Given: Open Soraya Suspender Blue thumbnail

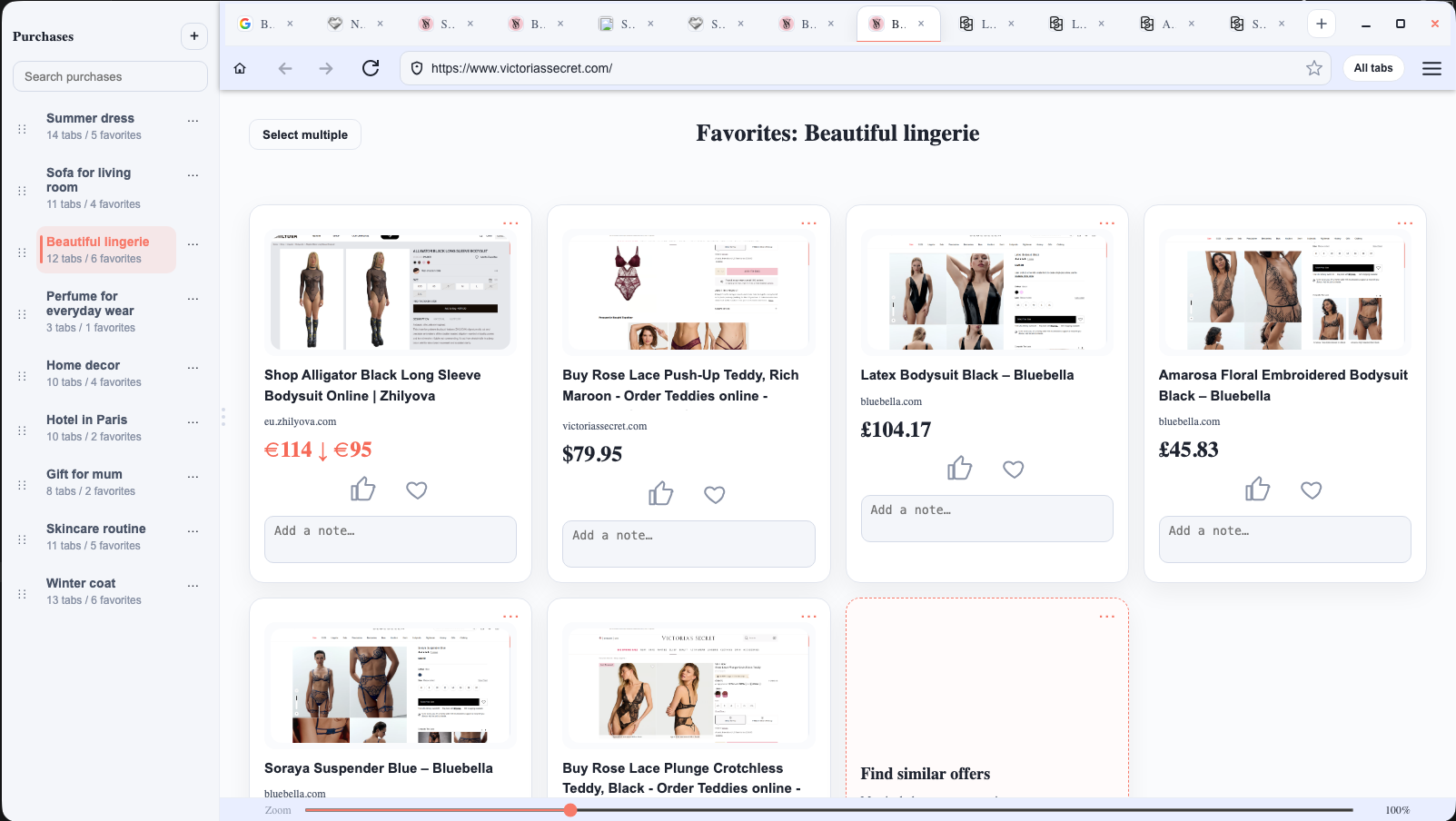Looking at the screenshot, I should (x=391, y=685).
